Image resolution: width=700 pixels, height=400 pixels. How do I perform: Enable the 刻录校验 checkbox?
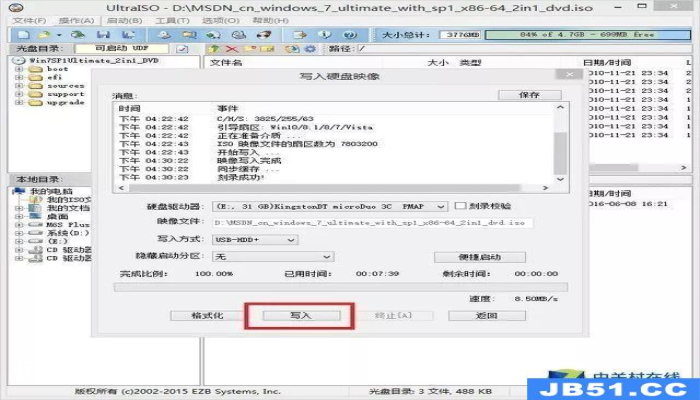460,206
